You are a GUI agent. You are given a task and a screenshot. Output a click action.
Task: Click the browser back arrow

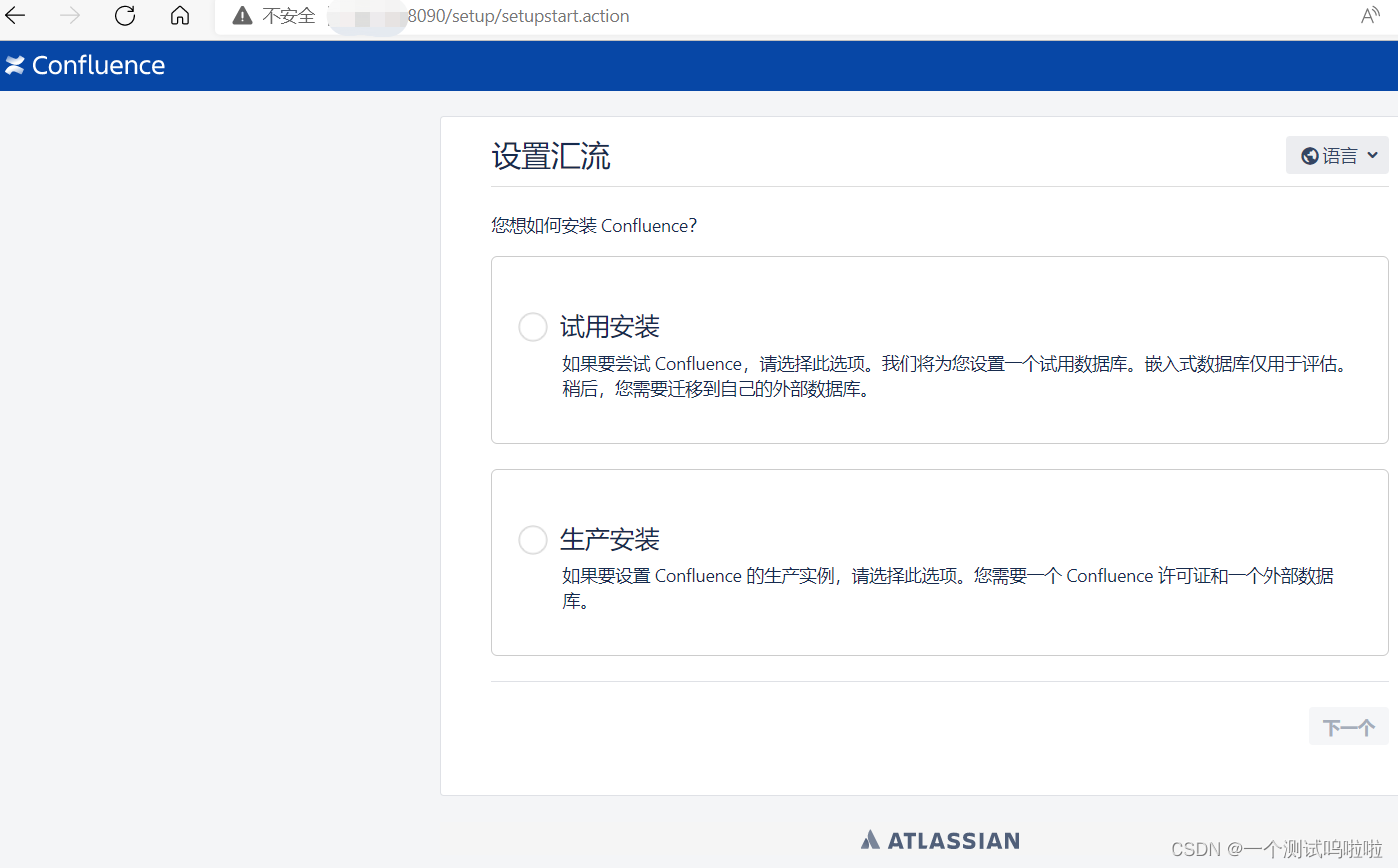[x=15, y=15]
